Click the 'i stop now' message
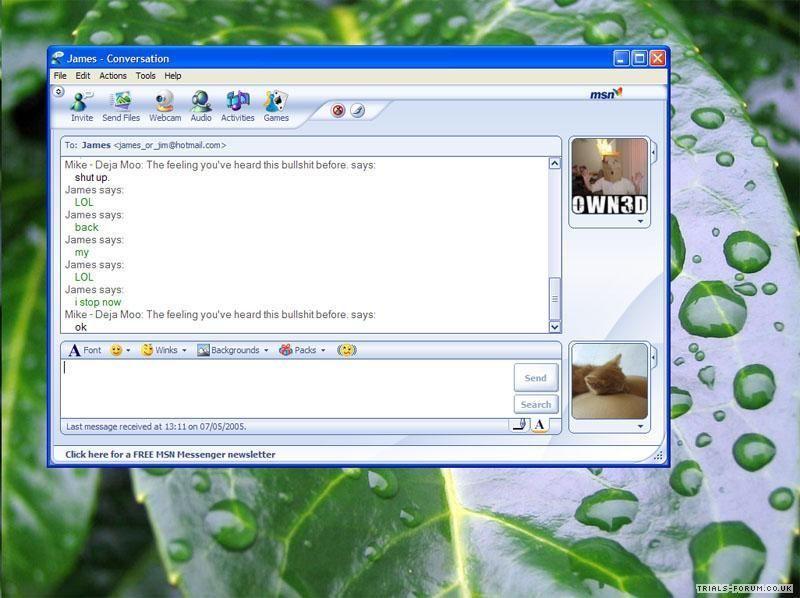 [x=98, y=302]
